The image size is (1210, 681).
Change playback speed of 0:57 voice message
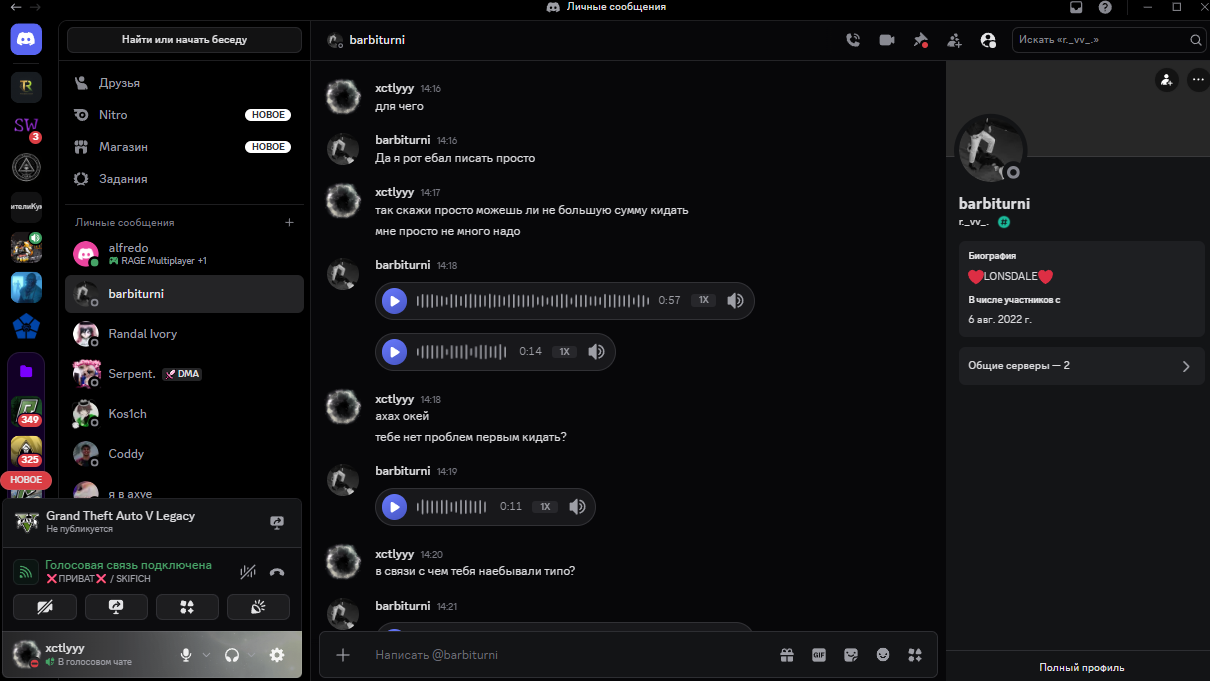click(x=704, y=300)
